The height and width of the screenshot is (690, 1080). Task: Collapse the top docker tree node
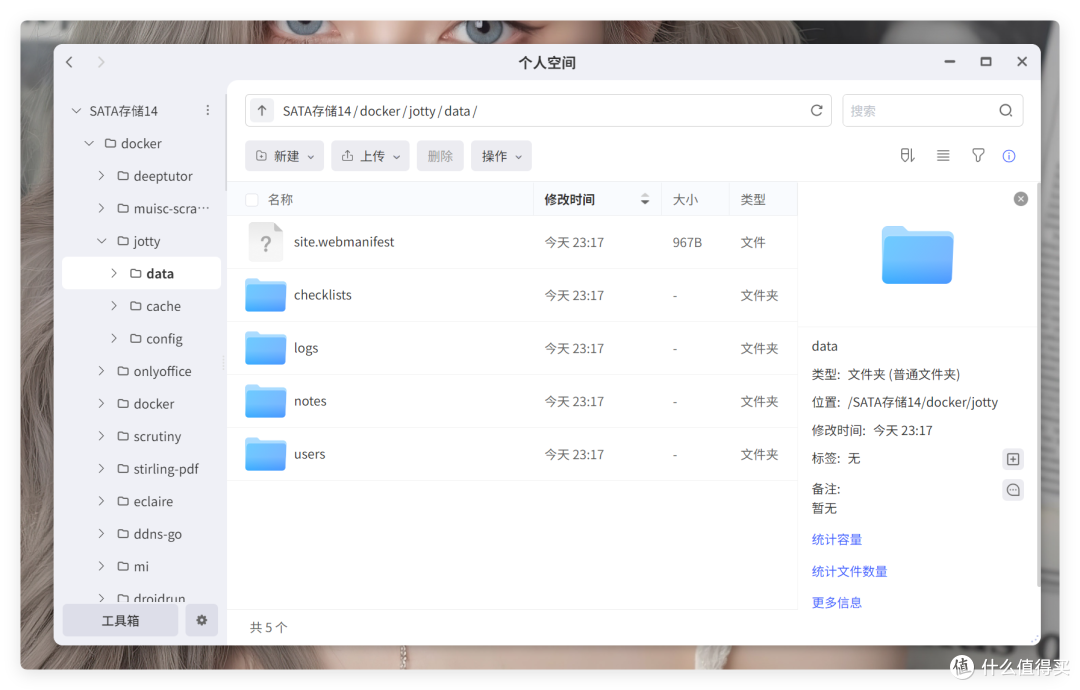tap(89, 143)
